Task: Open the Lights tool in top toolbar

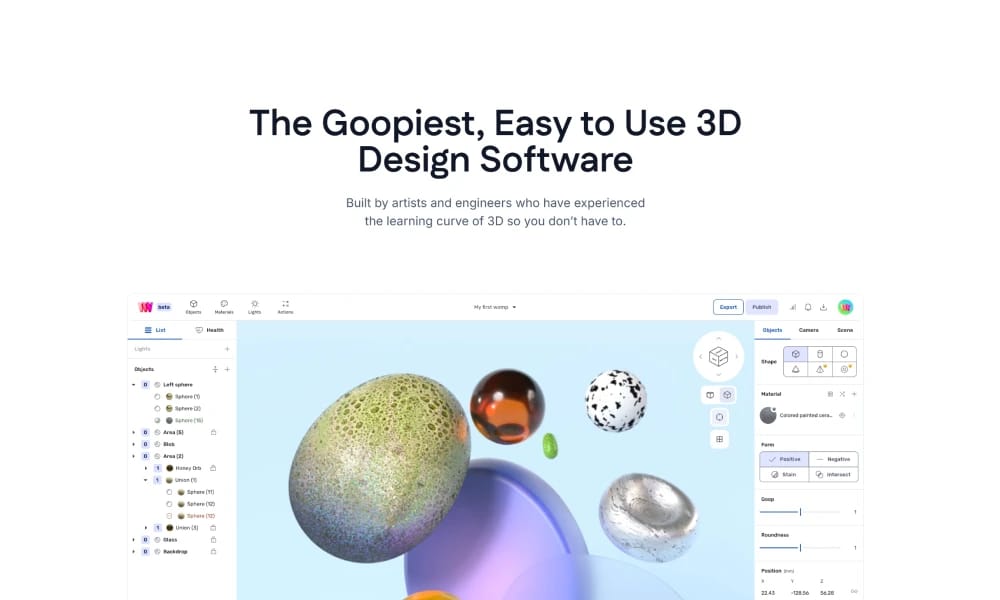Action: point(254,307)
